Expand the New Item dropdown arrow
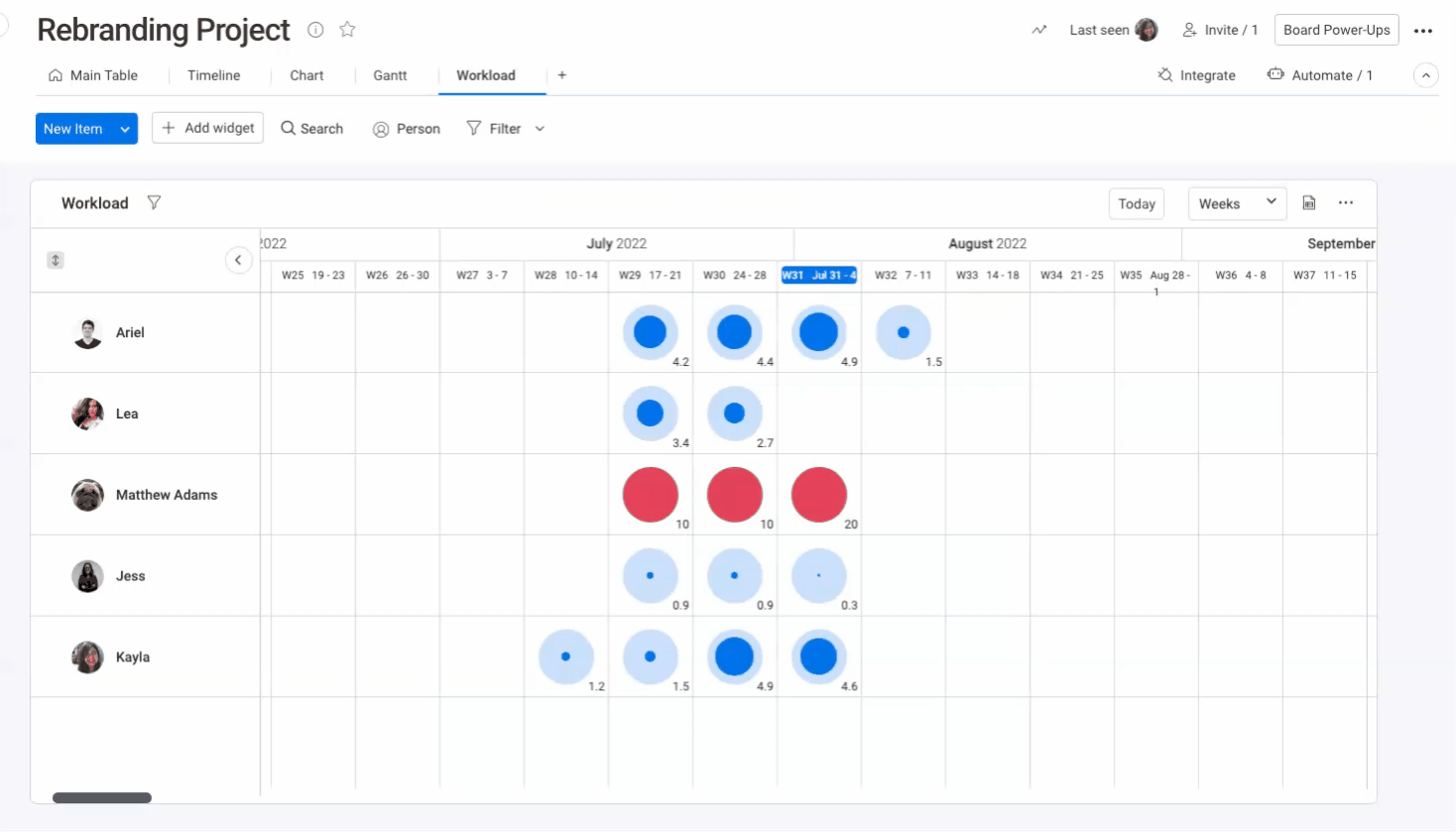Viewport: 1456px width, 832px height. click(125, 129)
